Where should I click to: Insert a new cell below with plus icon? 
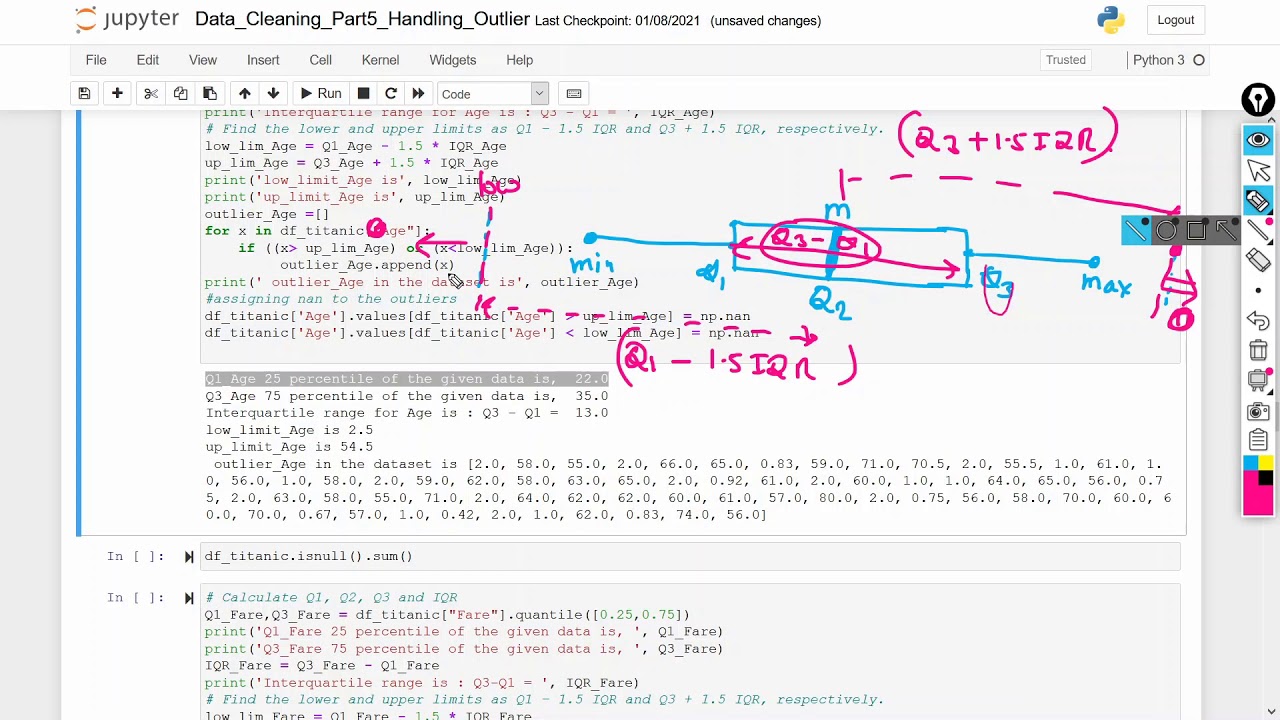(x=117, y=94)
